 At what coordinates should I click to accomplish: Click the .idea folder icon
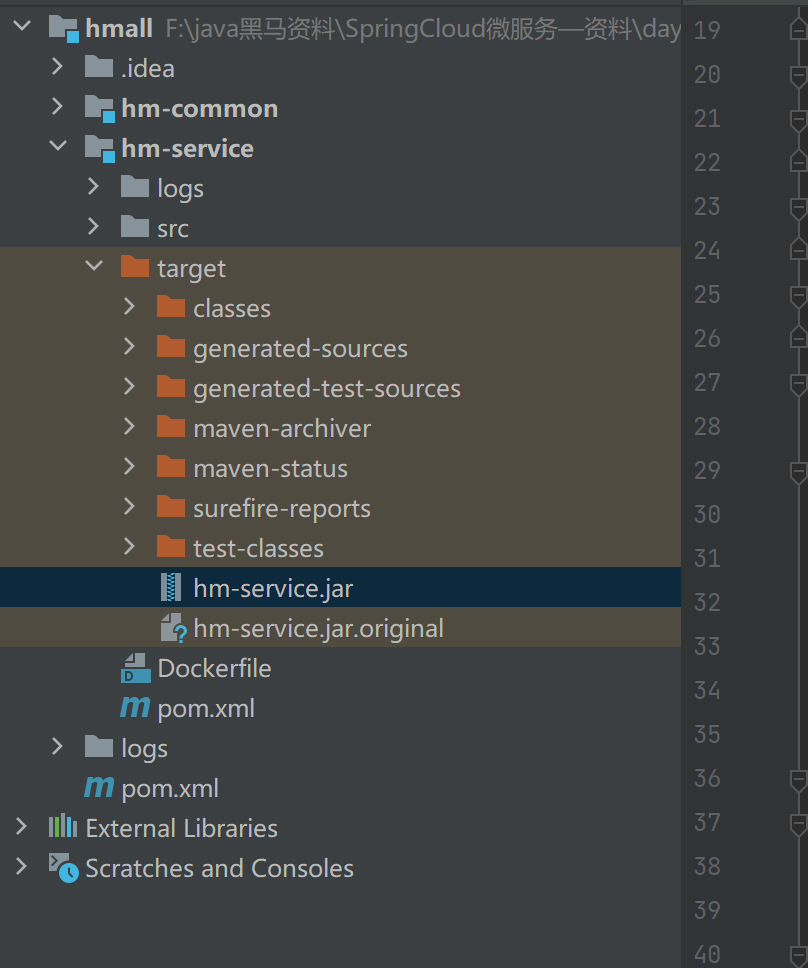(x=99, y=67)
